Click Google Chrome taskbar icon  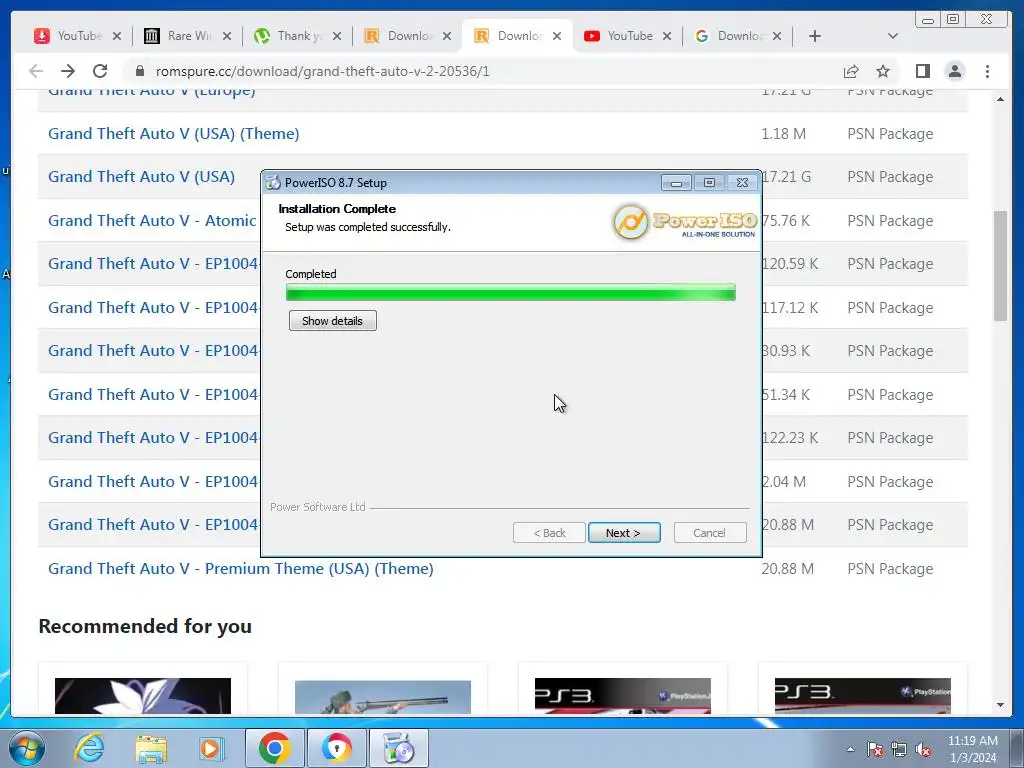pyautogui.click(x=274, y=748)
